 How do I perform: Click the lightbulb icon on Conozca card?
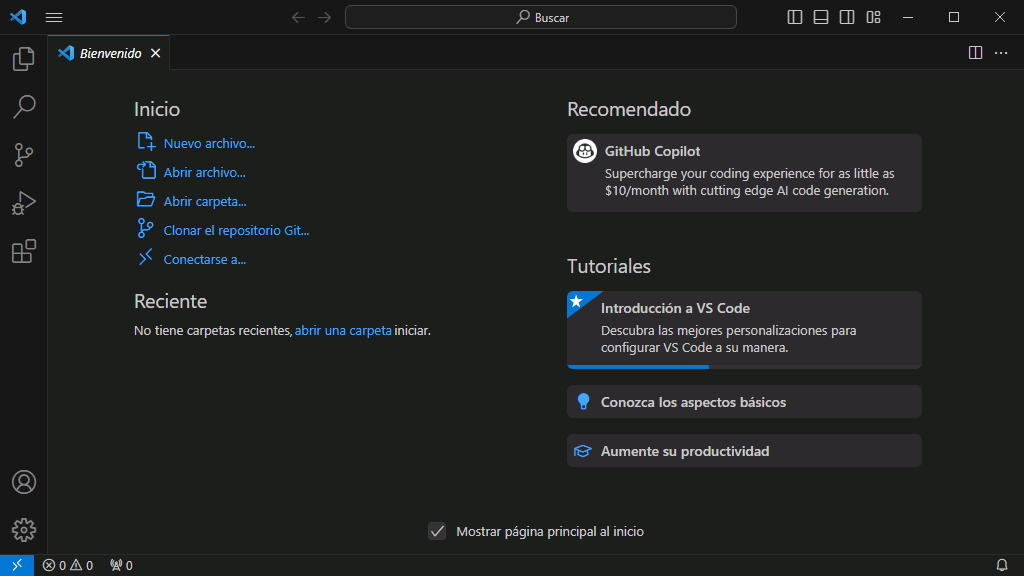coord(583,402)
